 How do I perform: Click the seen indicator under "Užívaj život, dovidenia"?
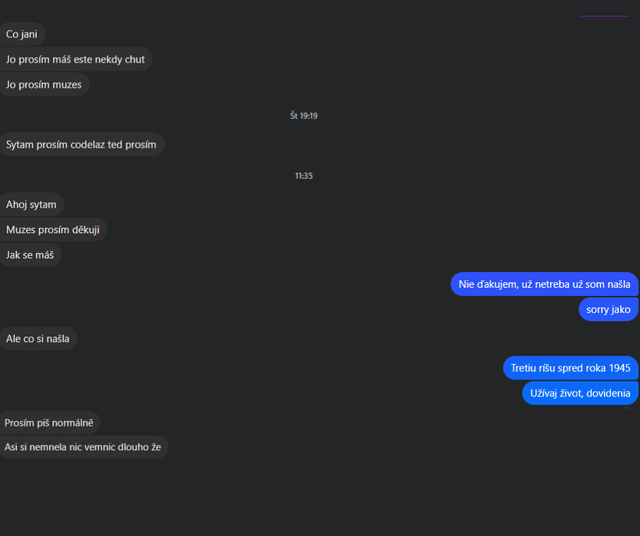(627, 408)
